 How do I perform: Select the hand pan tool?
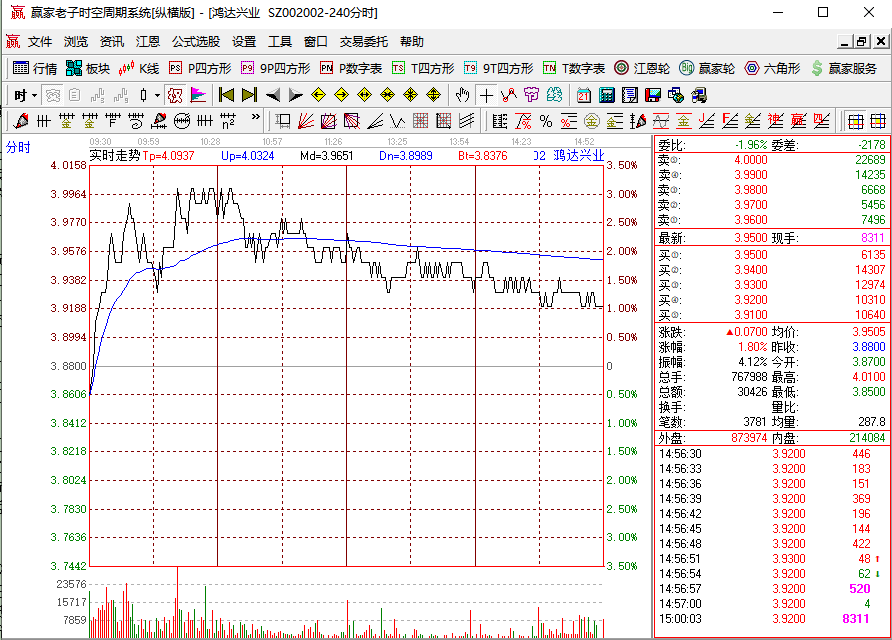coord(462,95)
